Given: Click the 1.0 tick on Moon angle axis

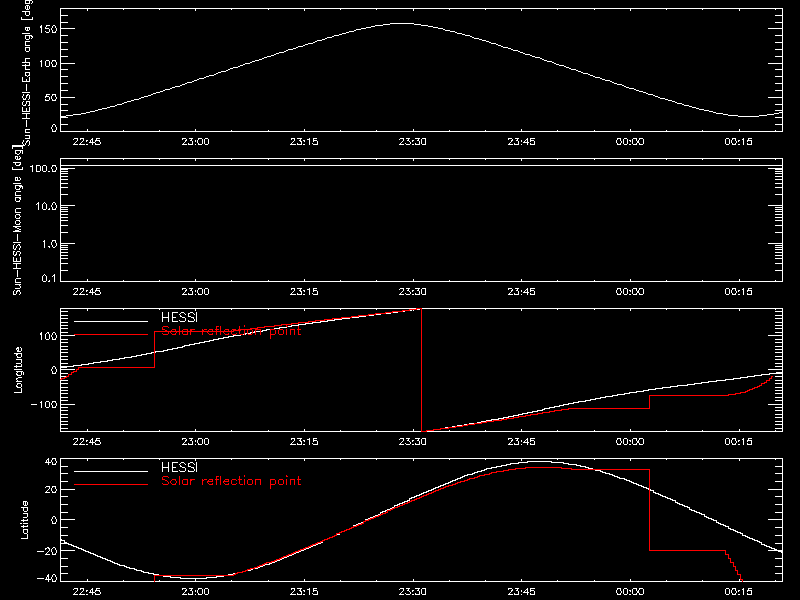Looking at the screenshot, I should pos(49,244).
